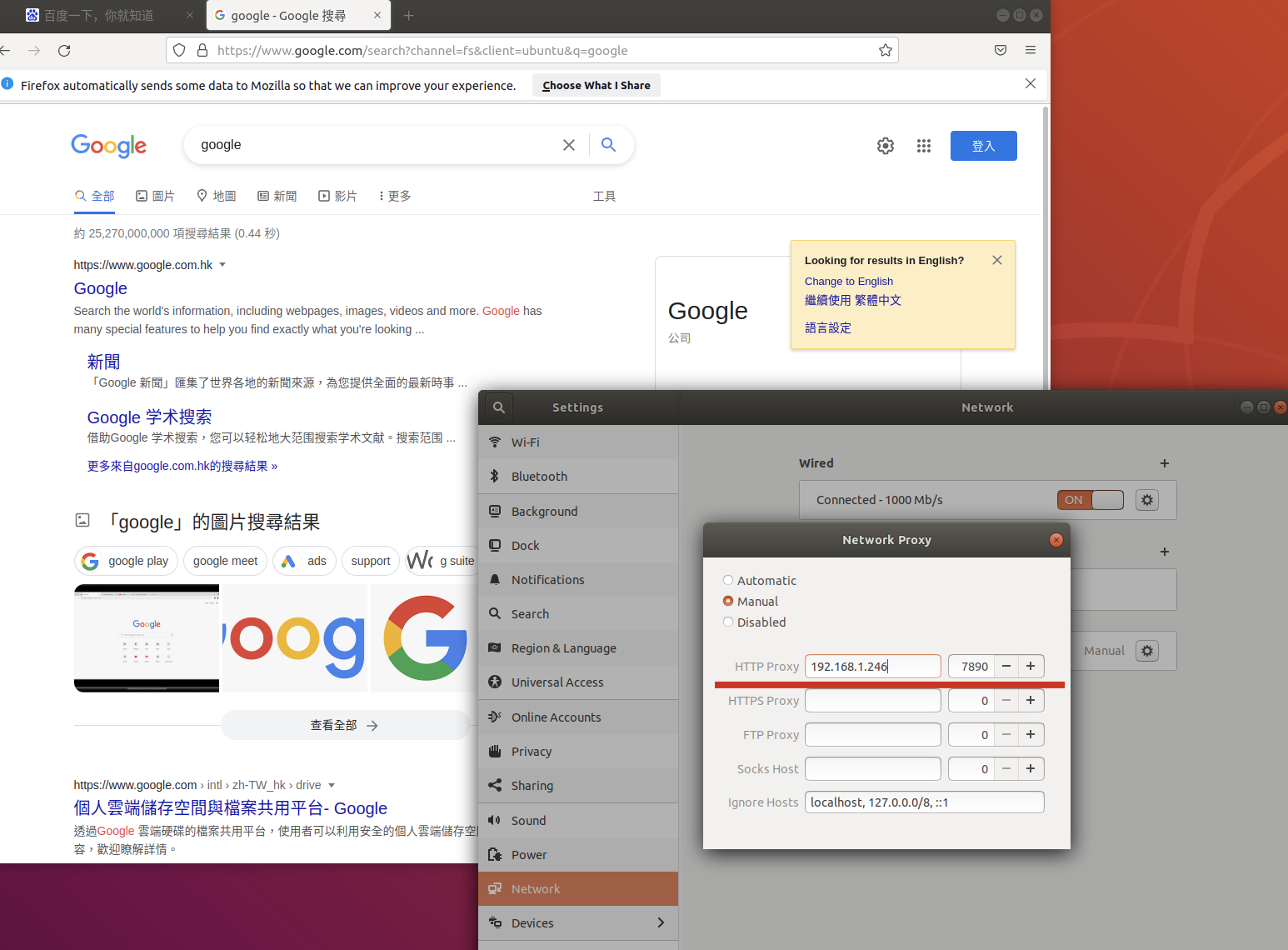Image resolution: width=1288 pixels, height=950 pixels.
Task: Toggle the wired connection ON switch
Action: (1090, 500)
